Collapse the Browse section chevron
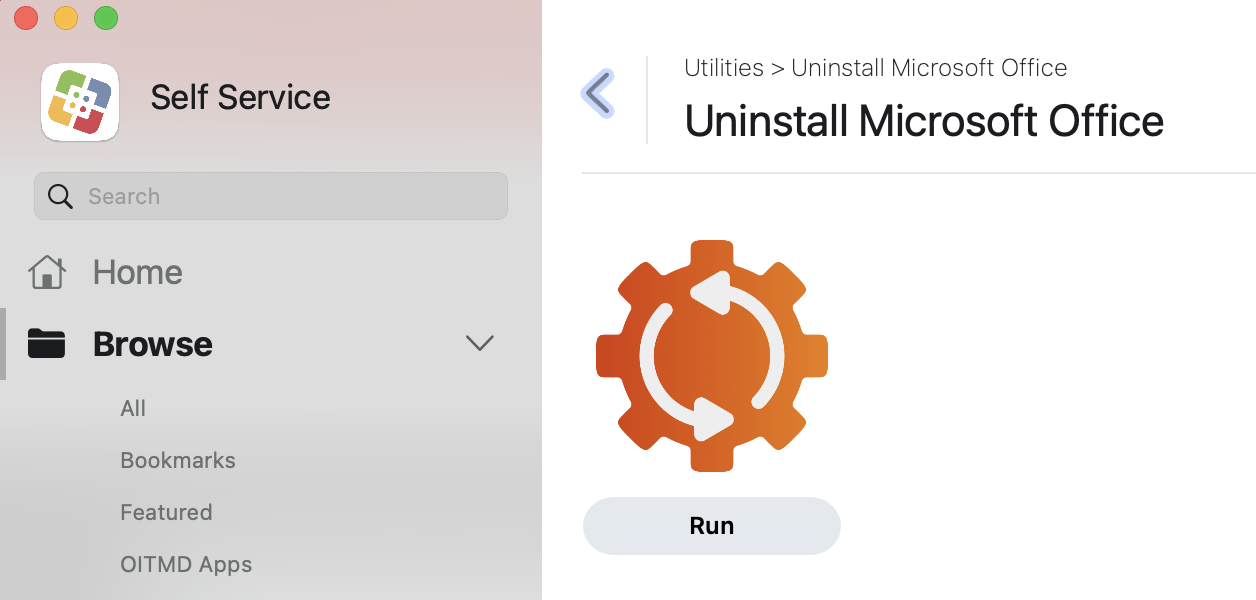The height and width of the screenshot is (600, 1256). 480,344
